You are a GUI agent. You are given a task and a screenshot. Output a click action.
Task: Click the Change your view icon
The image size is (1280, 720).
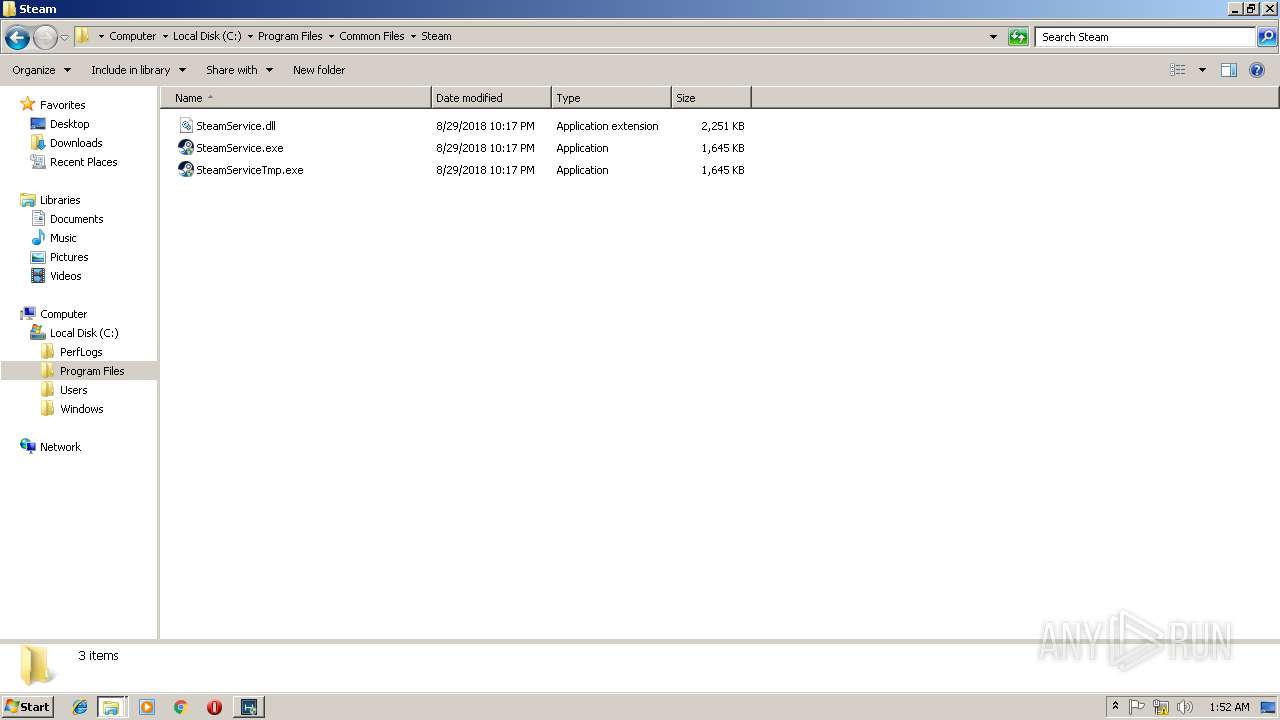[1178, 70]
